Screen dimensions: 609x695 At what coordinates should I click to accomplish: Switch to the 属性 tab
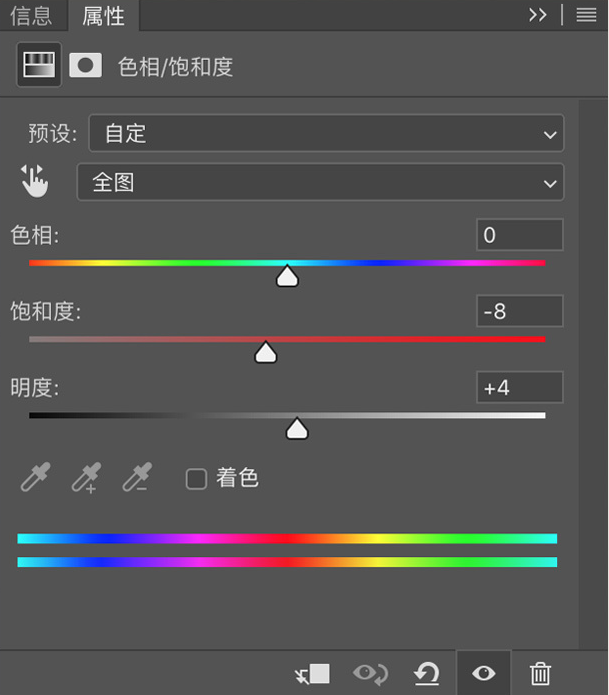(x=103, y=16)
